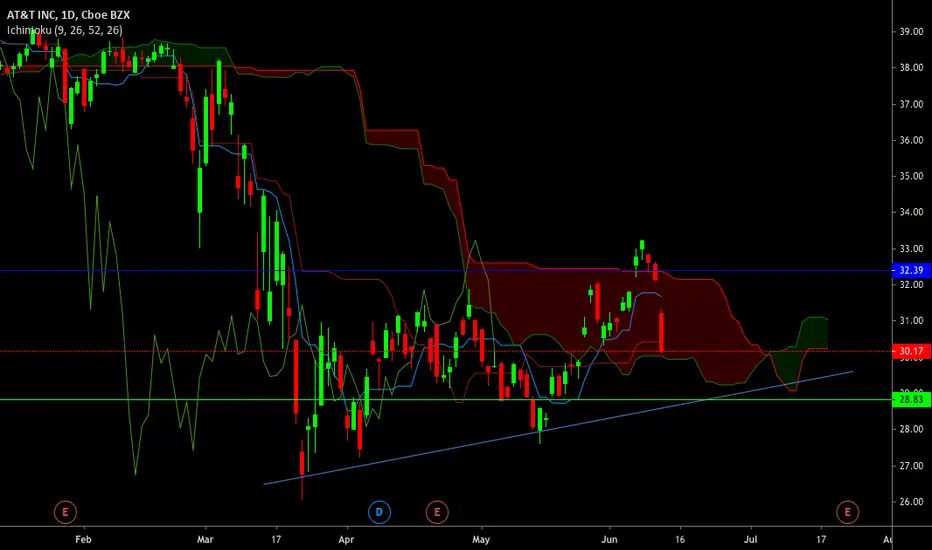Click the 27.00 price axis value
Viewport: 932px width, 550px height.
(x=911, y=466)
